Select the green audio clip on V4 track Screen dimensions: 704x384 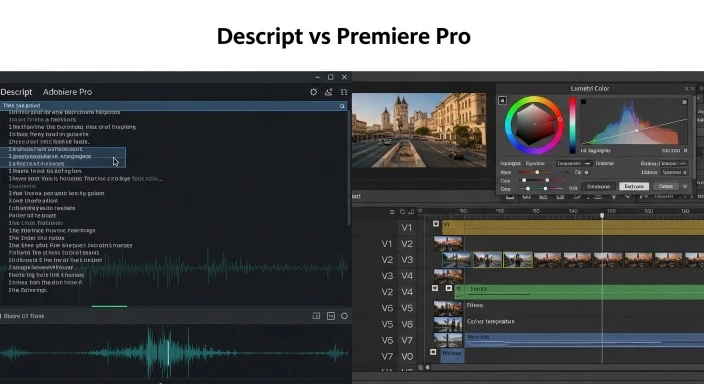tap(579, 292)
